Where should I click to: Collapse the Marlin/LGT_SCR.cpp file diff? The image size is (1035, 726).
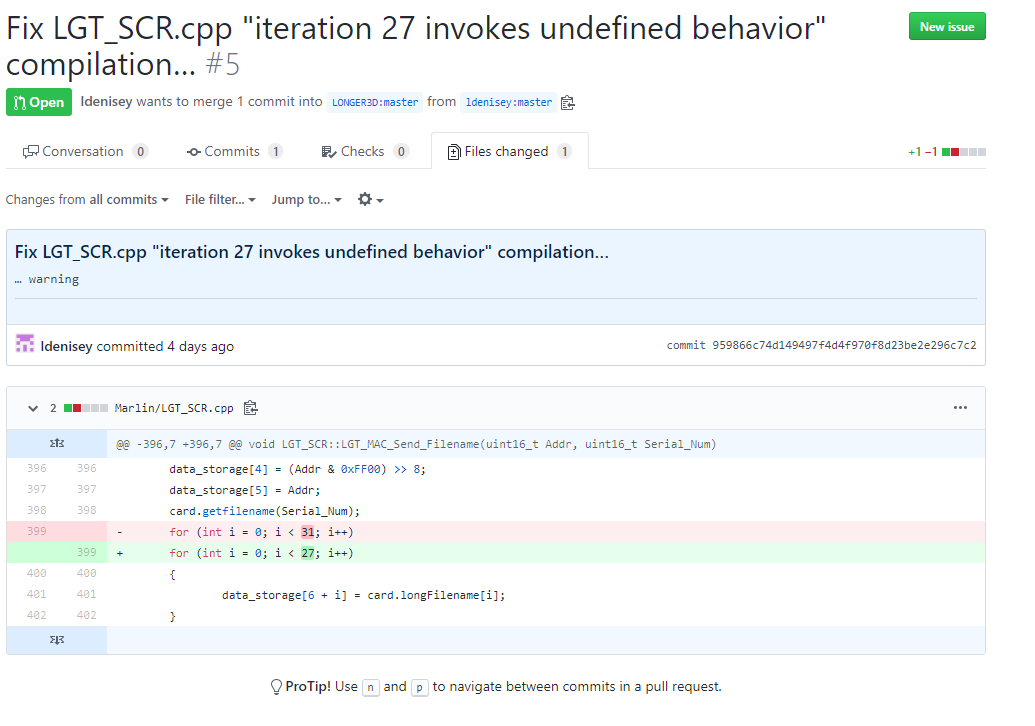(x=27, y=408)
